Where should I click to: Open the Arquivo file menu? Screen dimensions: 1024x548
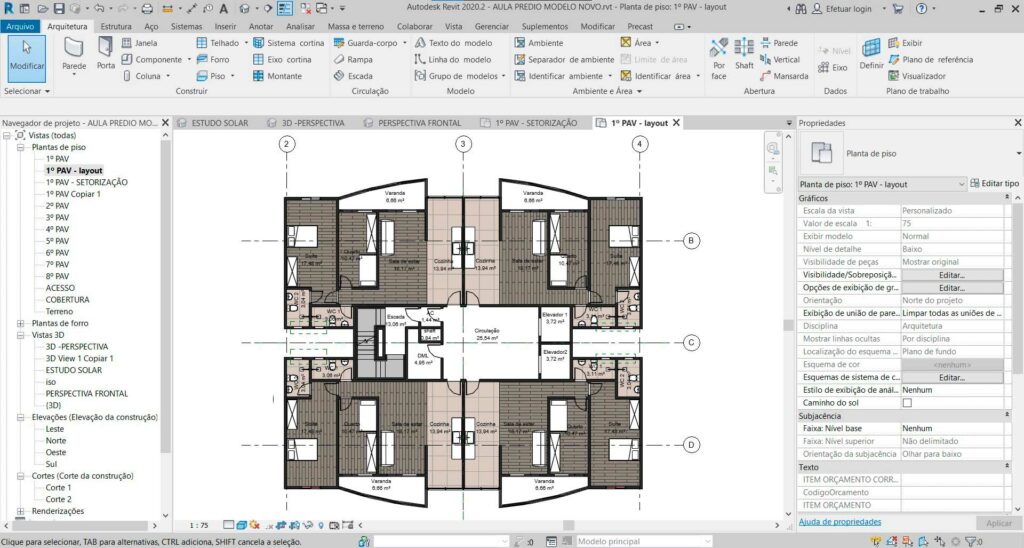(20, 27)
